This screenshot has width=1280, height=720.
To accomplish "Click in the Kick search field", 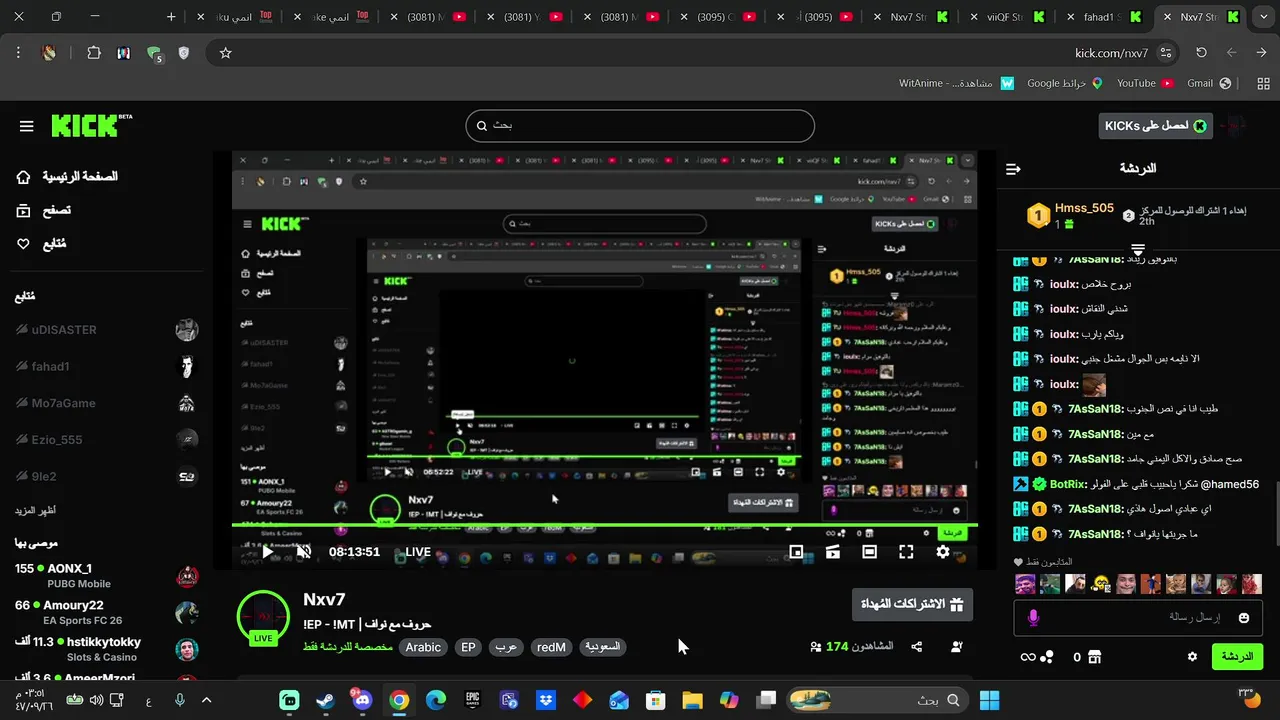I will pyautogui.click(x=640, y=126).
